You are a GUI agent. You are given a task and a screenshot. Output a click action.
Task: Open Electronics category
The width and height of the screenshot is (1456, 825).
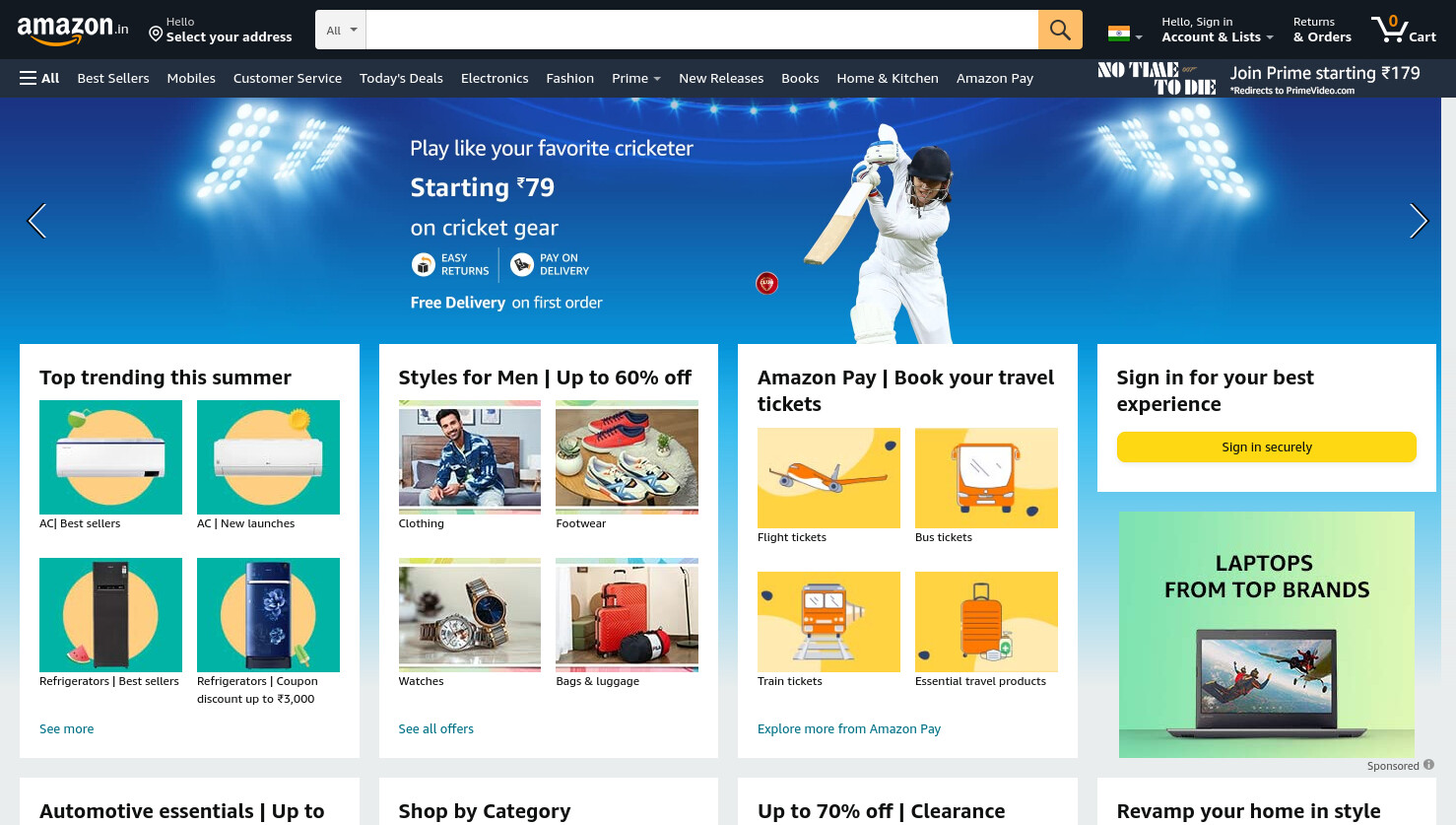[x=495, y=78]
